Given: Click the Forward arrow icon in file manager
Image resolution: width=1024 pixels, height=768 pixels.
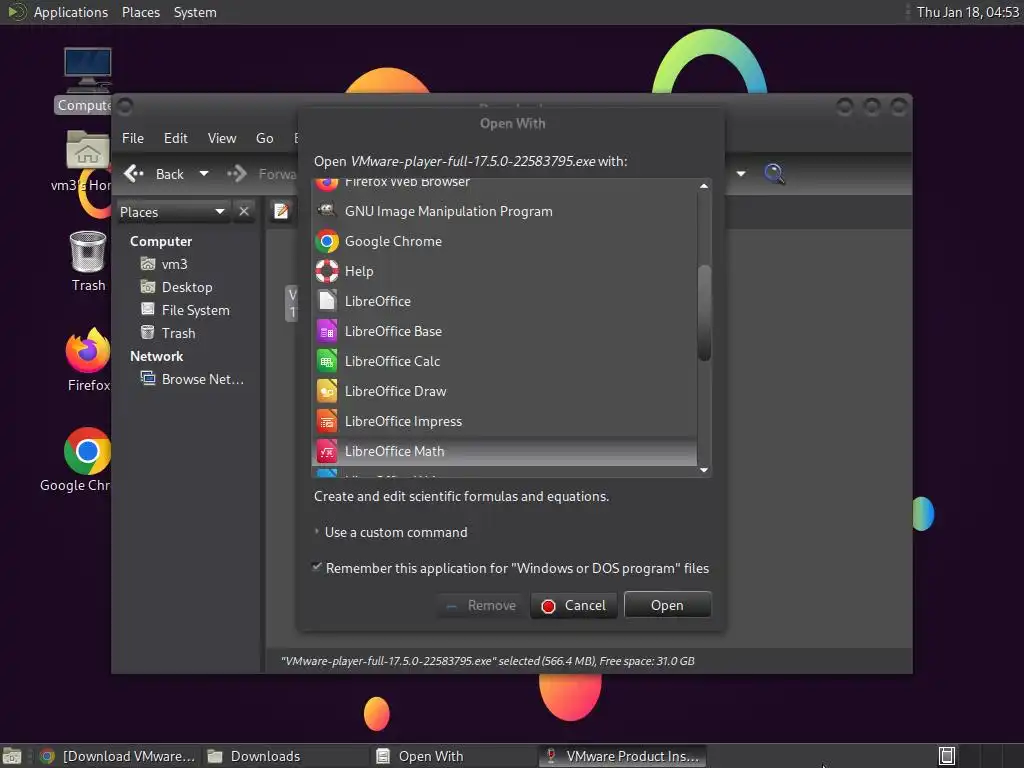Looking at the screenshot, I should point(237,174).
